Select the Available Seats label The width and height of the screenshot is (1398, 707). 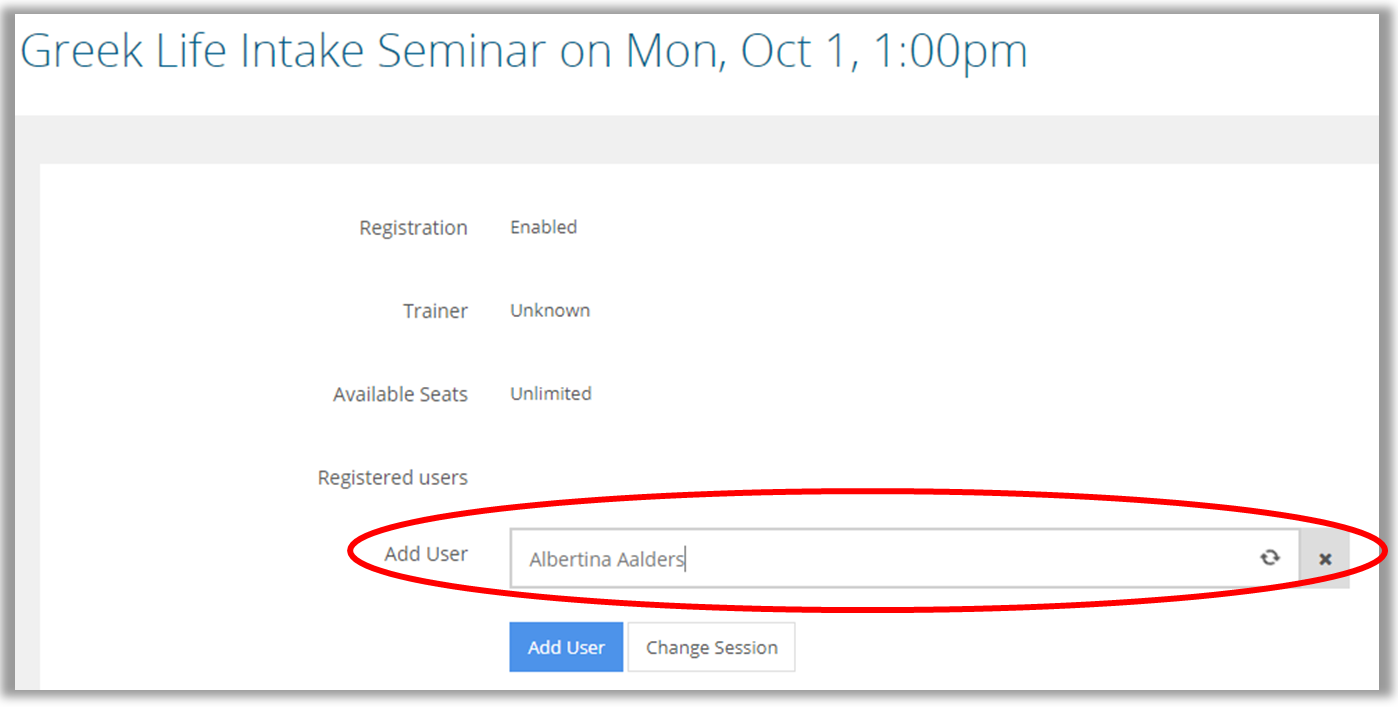click(x=400, y=394)
